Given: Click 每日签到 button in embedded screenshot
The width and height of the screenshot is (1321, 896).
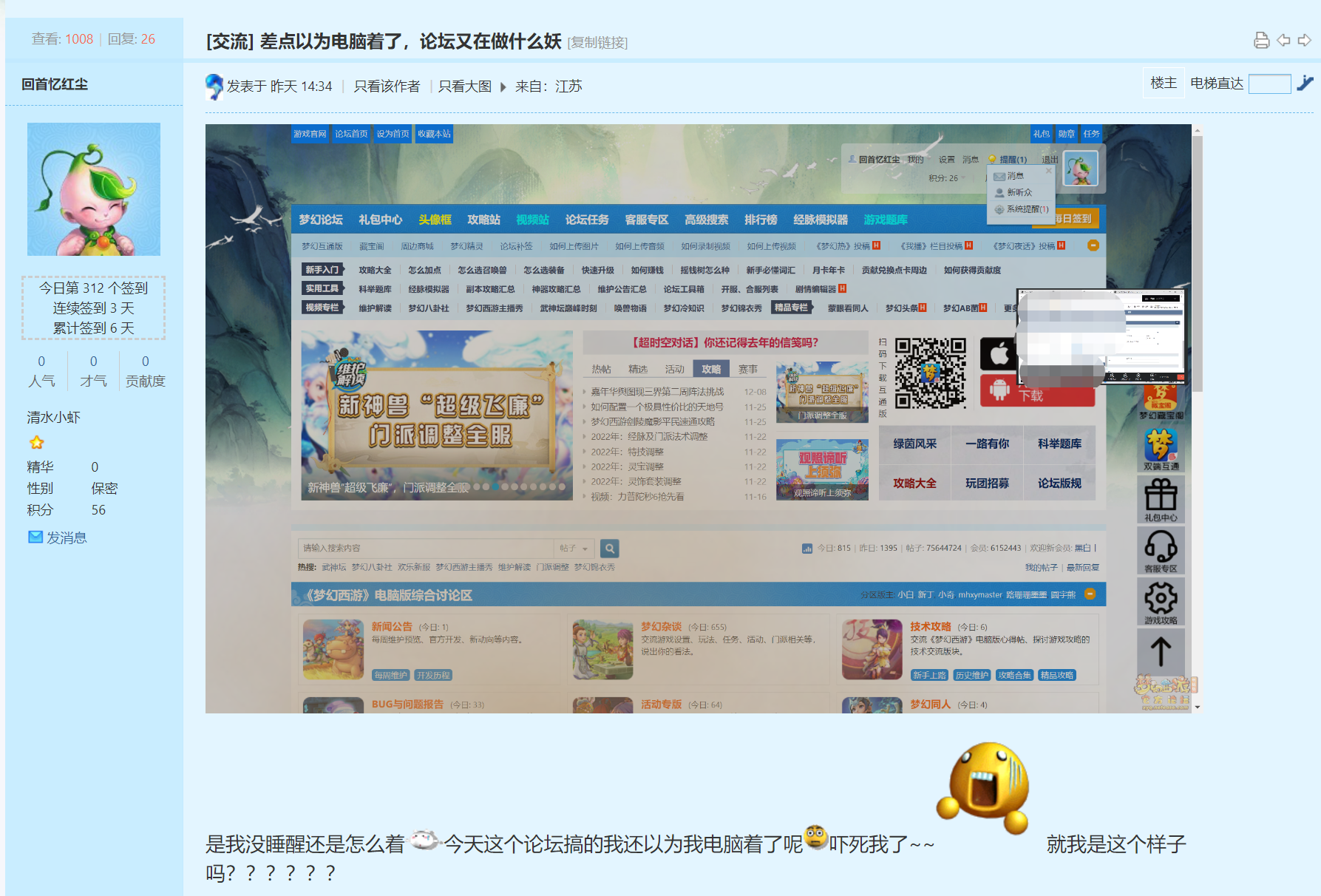Looking at the screenshot, I should pos(1076,219).
